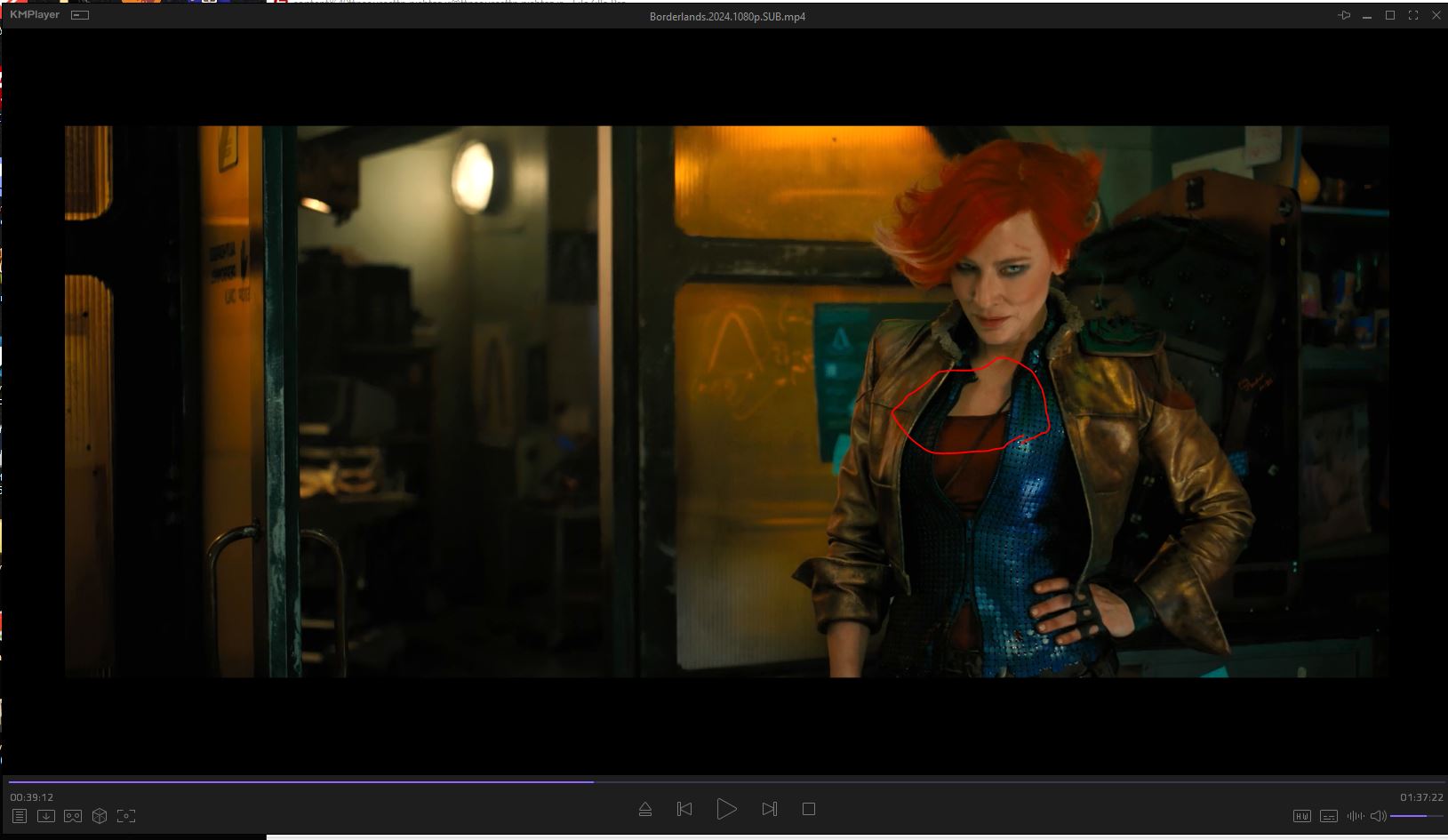Image resolution: width=1448 pixels, height=840 pixels.
Task: Toggle pin window always on top
Action: pos(1344,15)
